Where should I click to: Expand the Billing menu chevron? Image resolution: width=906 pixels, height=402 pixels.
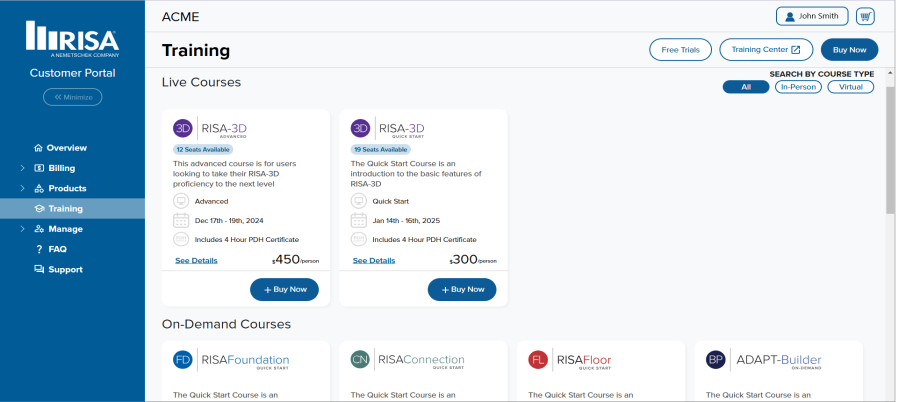(23, 168)
